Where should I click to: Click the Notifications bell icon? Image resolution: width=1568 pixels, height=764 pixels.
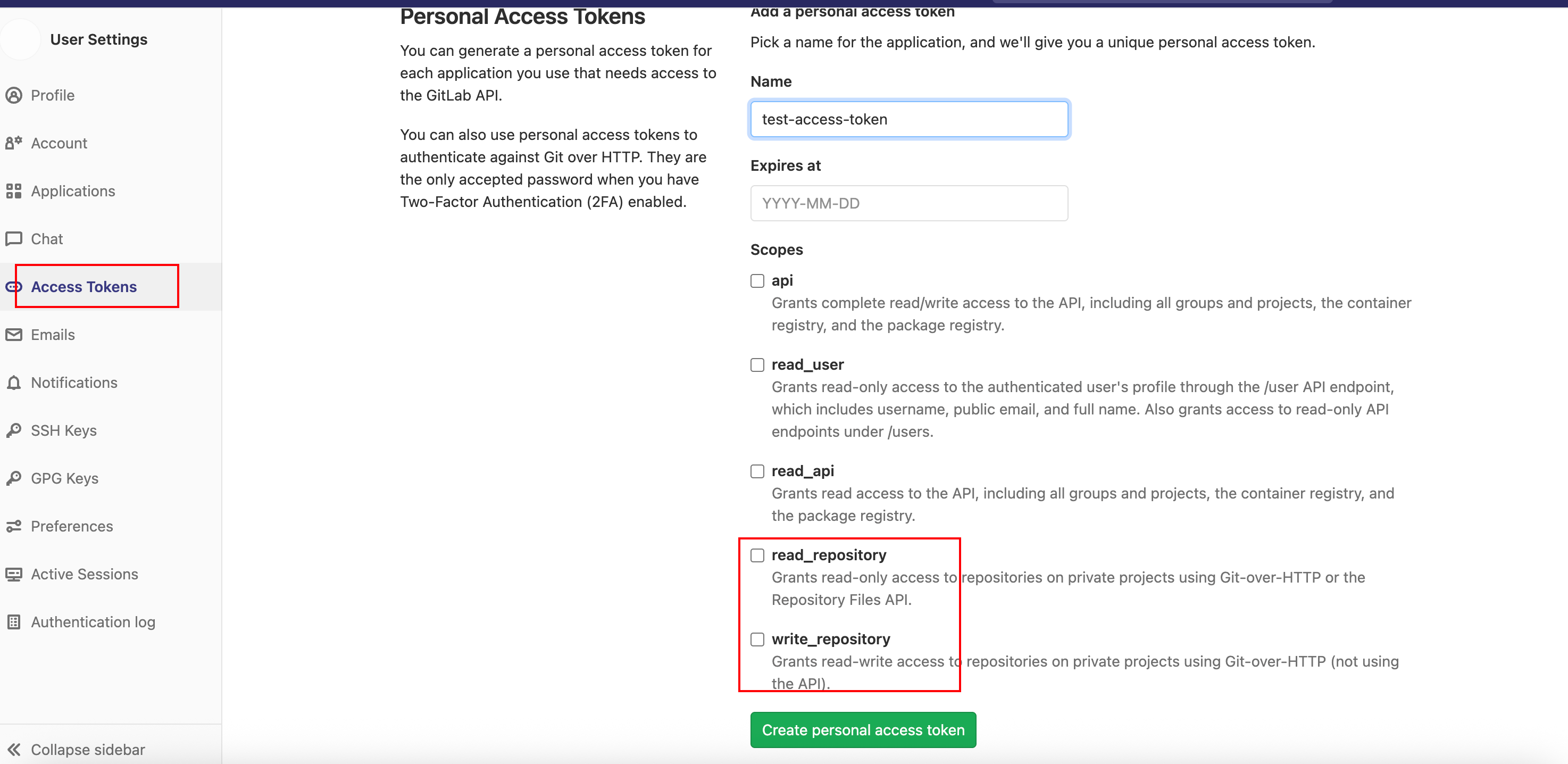pos(14,383)
